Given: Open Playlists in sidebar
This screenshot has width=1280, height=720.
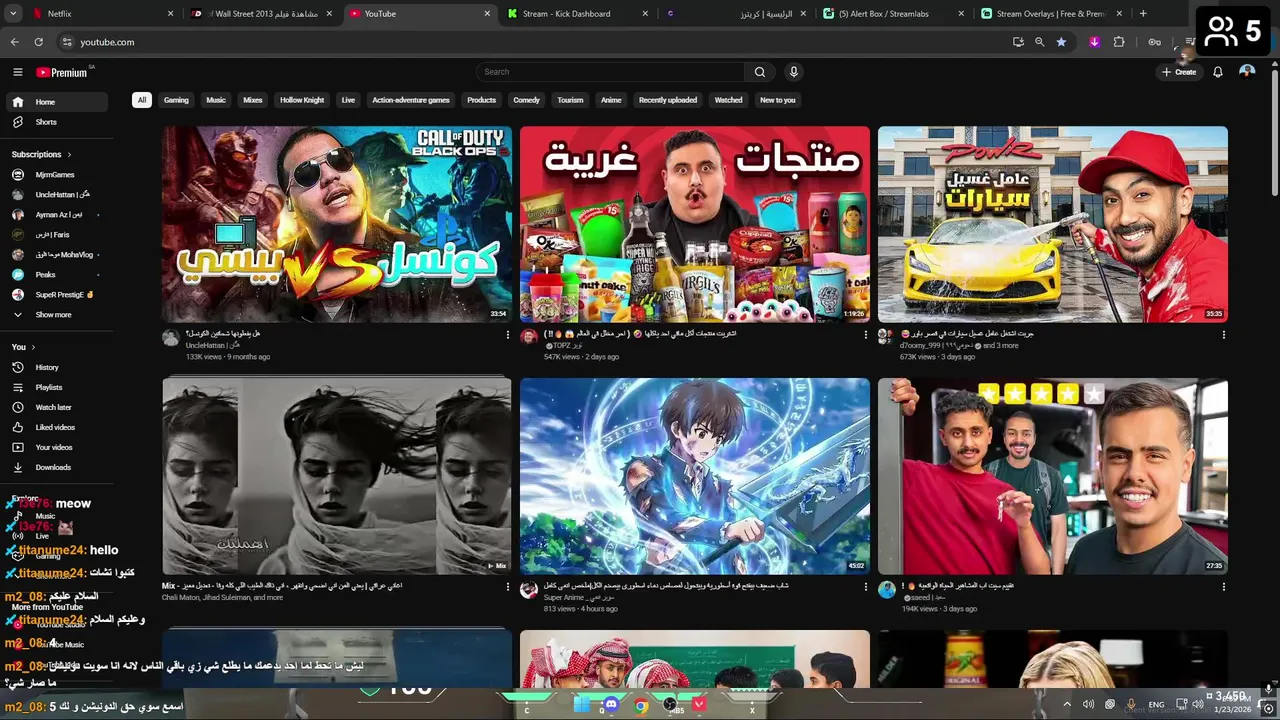Looking at the screenshot, I should (56, 387).
